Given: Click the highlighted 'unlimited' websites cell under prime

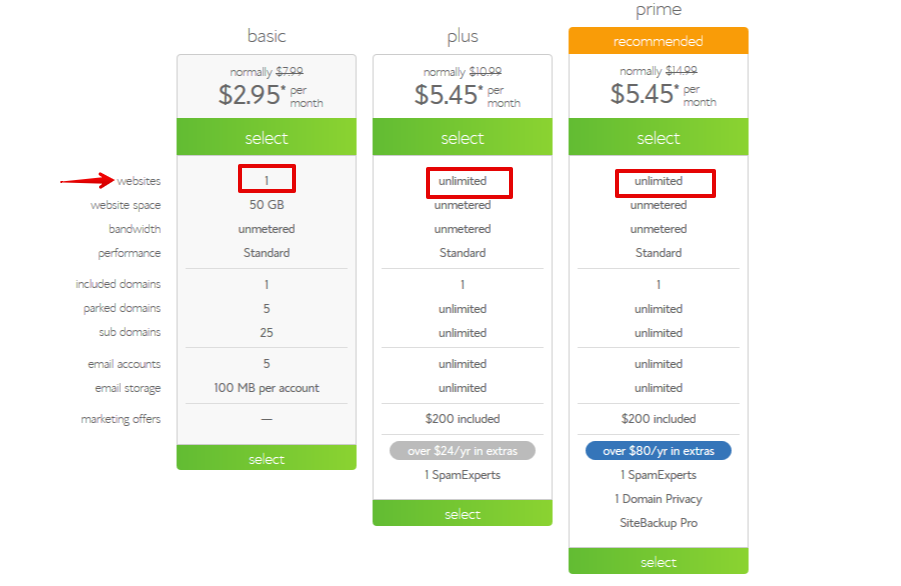Looking at the screenshot, I should [x=657, y=182].
